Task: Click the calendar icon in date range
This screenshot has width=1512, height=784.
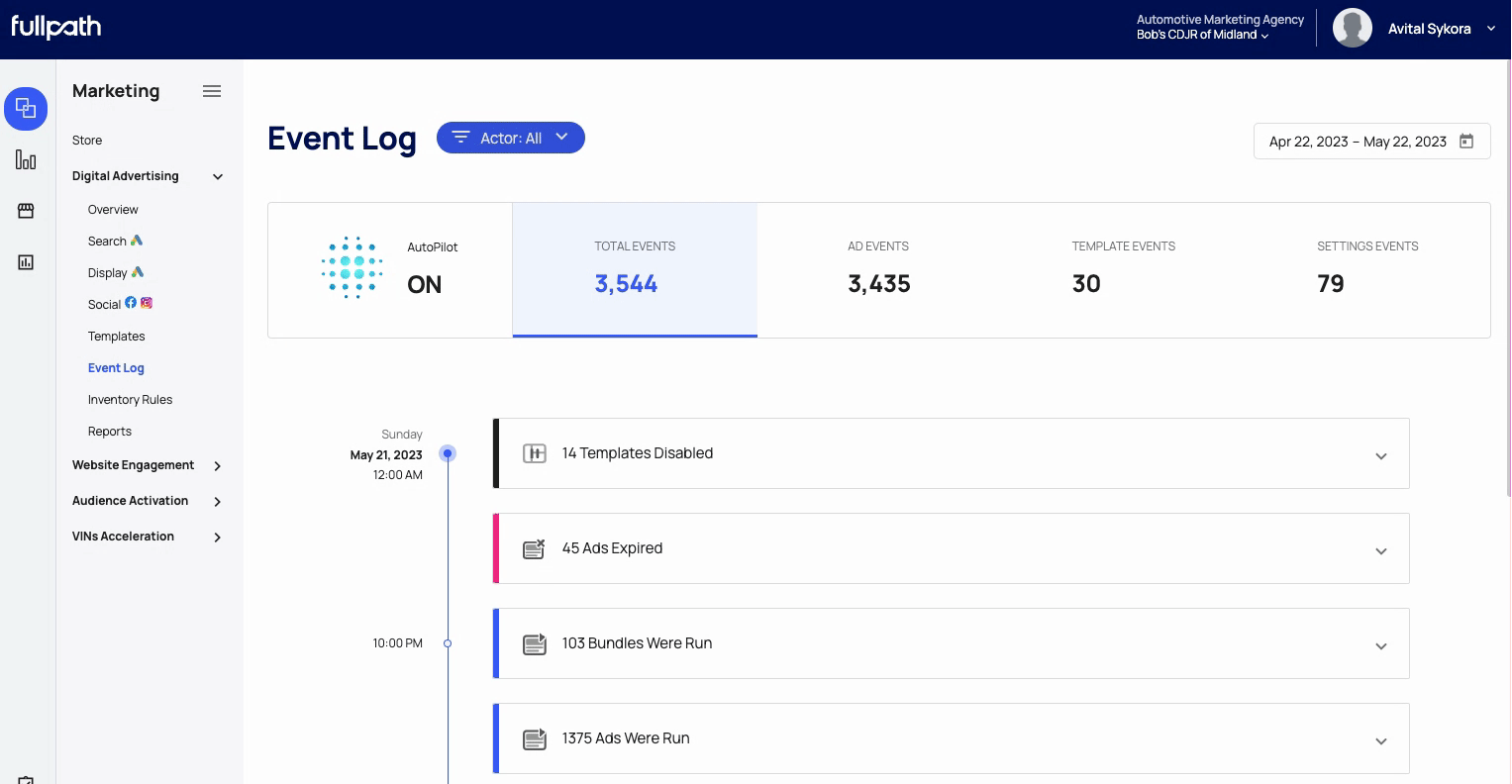Action: tap(1466, 142)
